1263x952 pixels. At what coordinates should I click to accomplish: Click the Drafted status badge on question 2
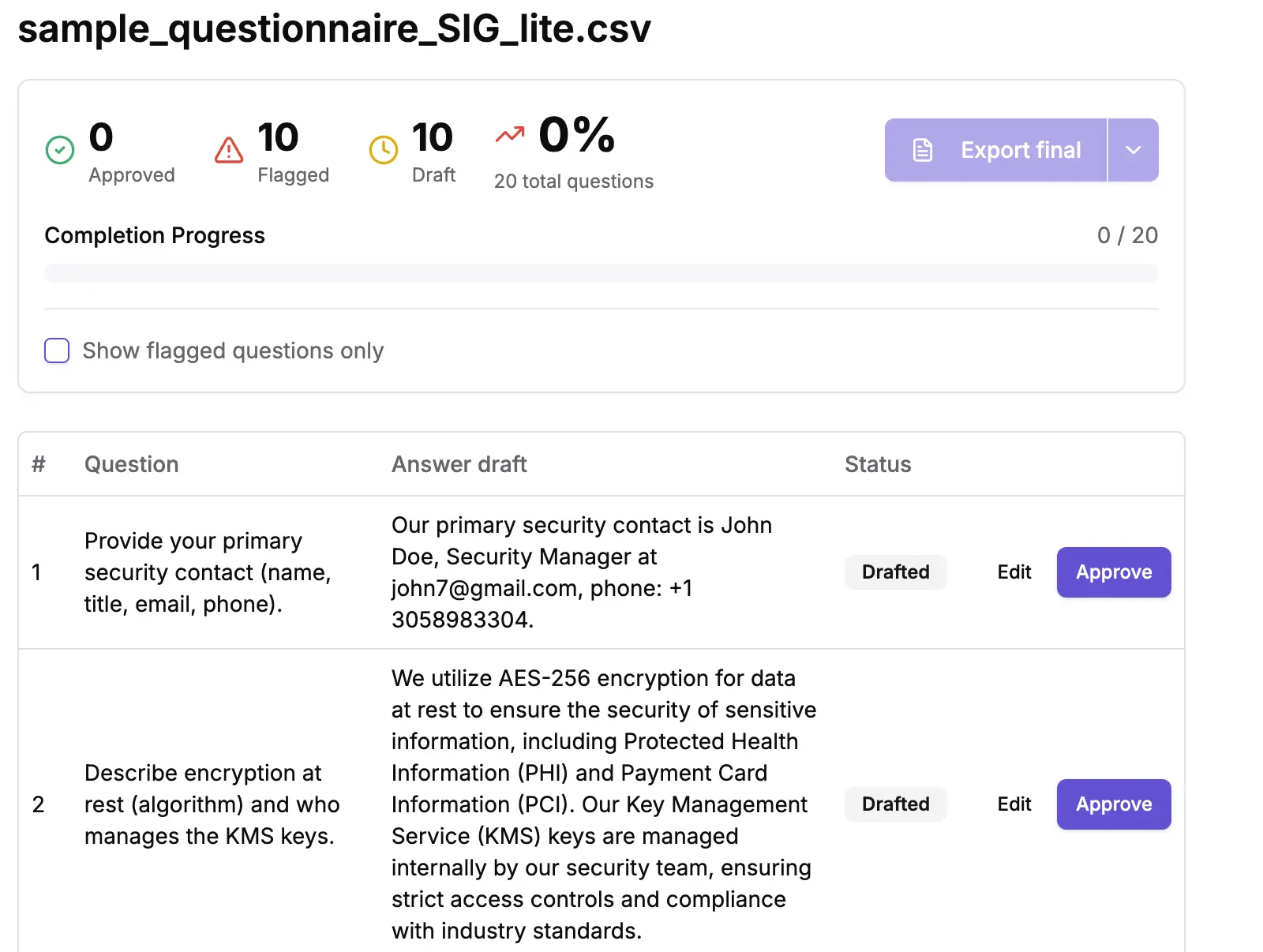tap(896, 804)
